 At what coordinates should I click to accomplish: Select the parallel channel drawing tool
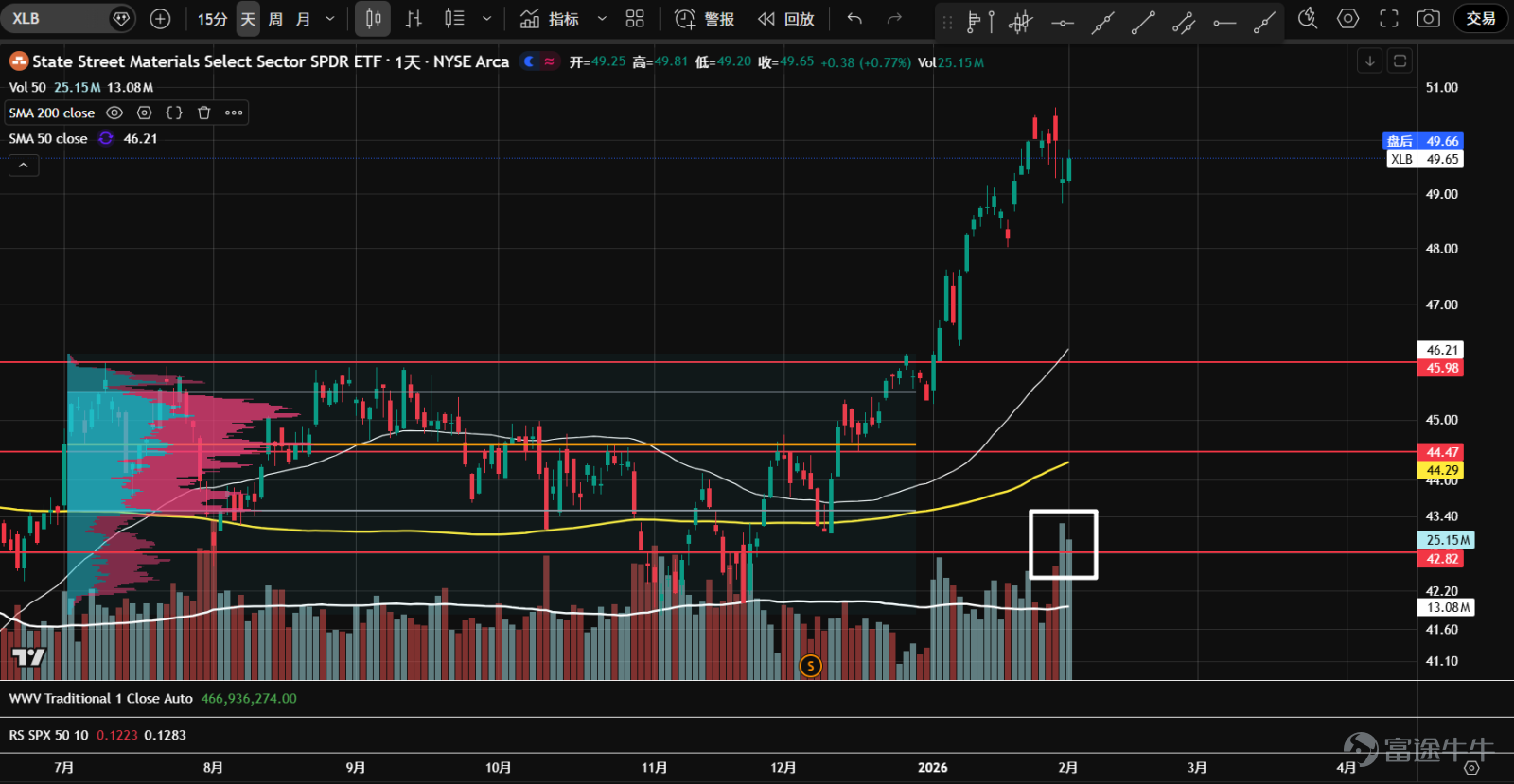click(x=1184, y=21)
